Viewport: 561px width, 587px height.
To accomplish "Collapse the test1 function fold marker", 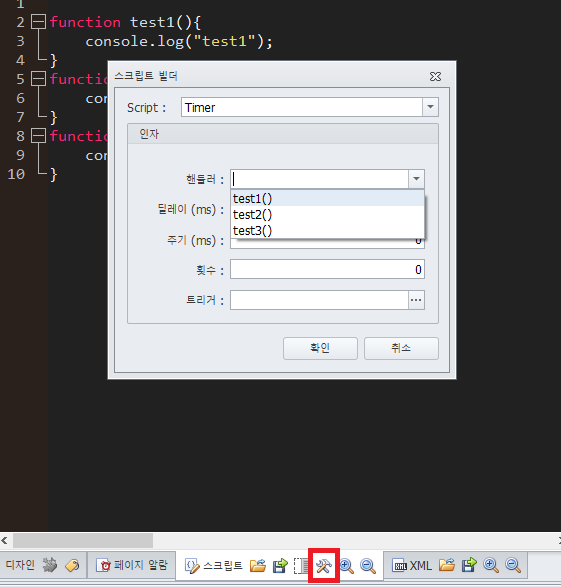I will [38, 22].
